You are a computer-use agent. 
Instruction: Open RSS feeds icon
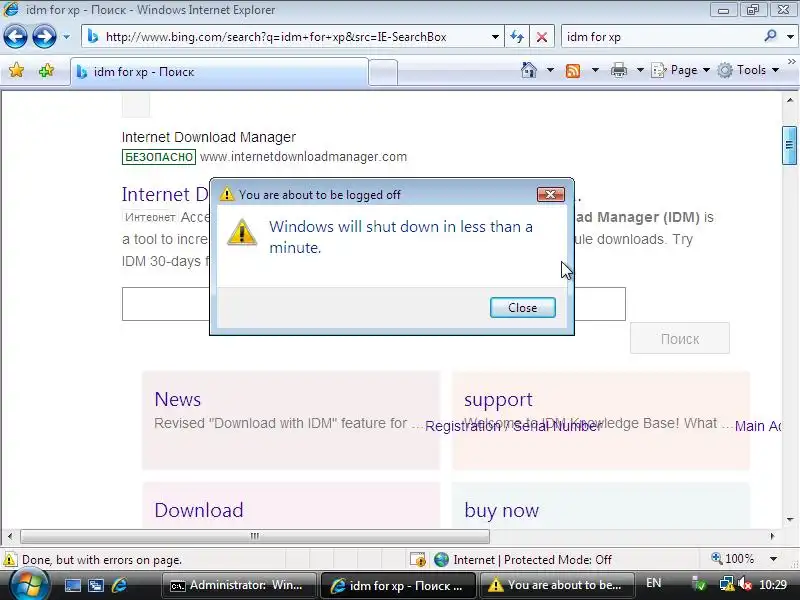point(573,70)
